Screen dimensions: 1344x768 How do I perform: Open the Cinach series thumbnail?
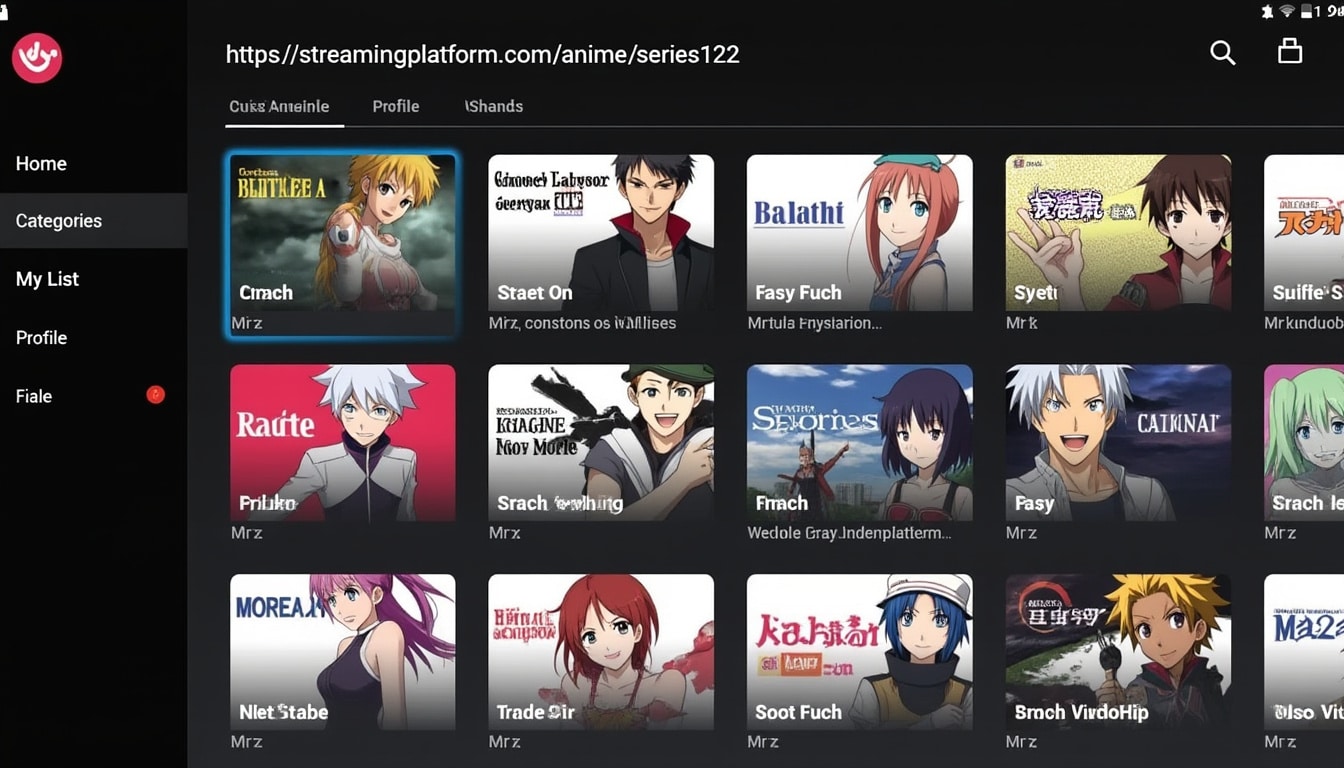[x=342, y=232]
